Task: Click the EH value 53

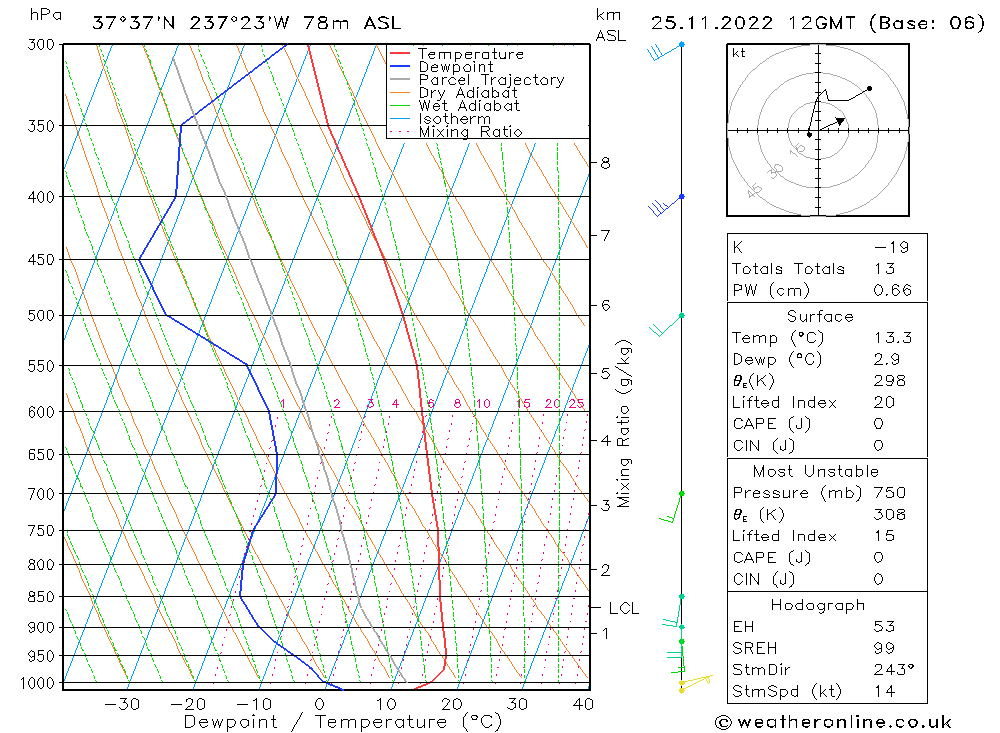Action: pos(885,626)
